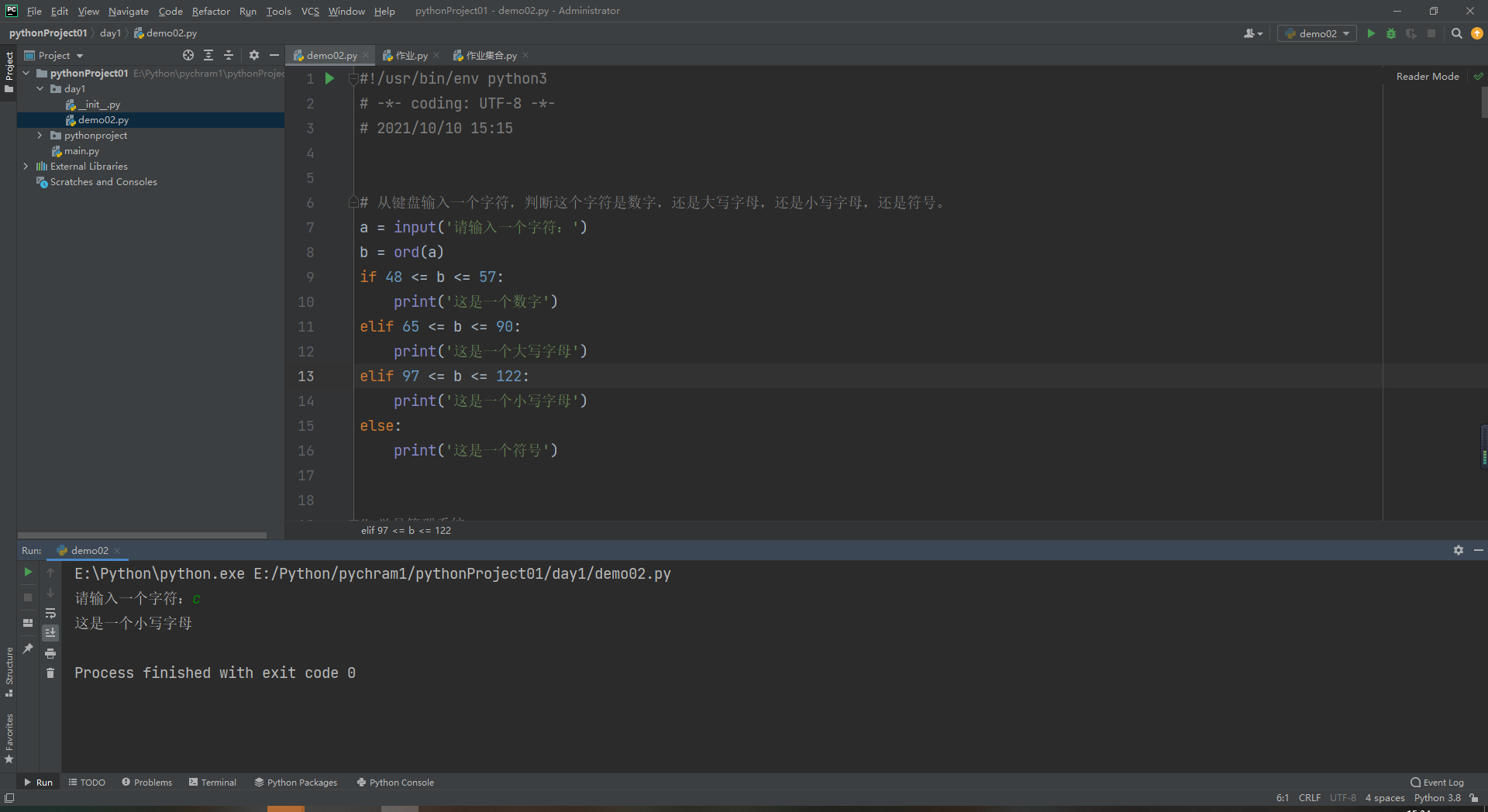
Task: Click the Select Opened File target icon
Action: (188, 55)
